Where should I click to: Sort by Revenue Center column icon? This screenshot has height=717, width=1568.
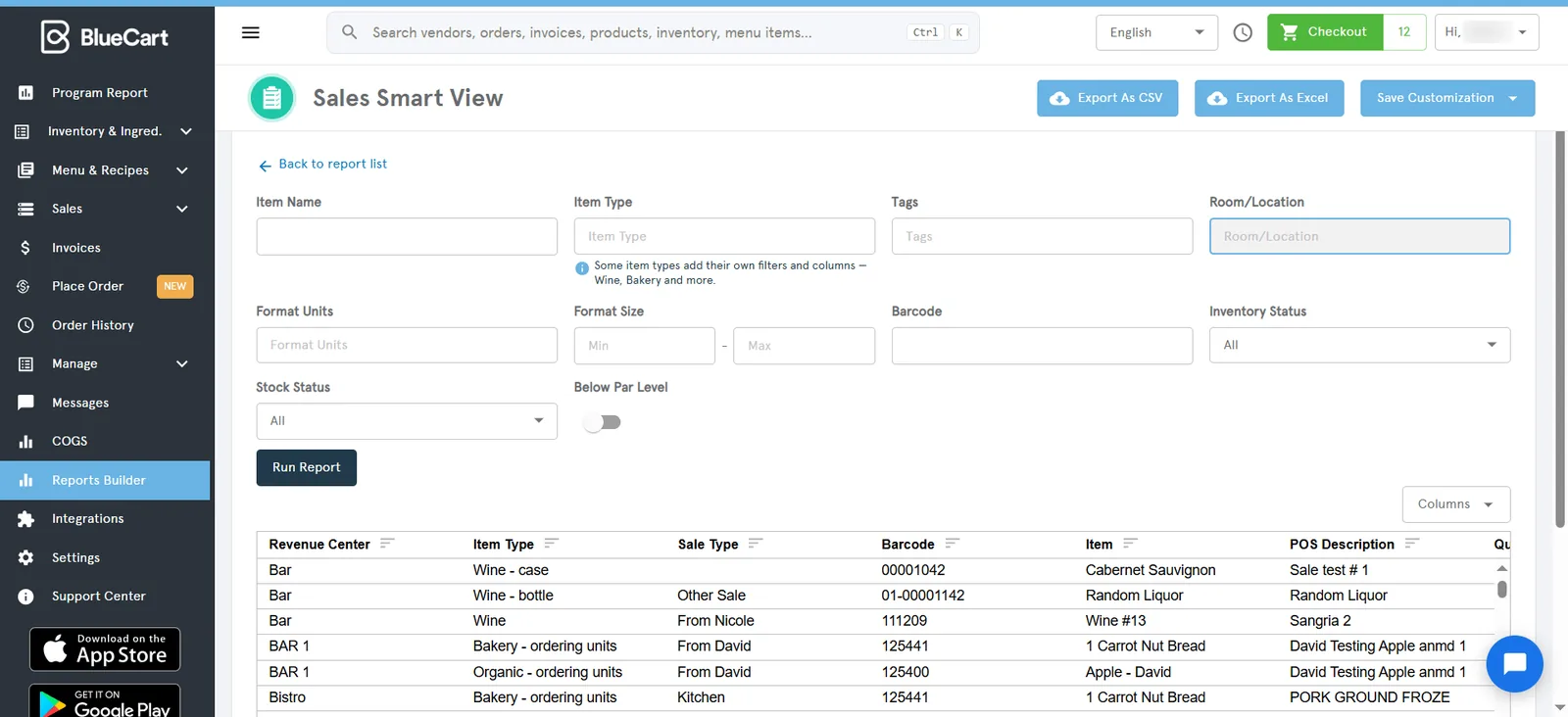[x=387, y=543]
